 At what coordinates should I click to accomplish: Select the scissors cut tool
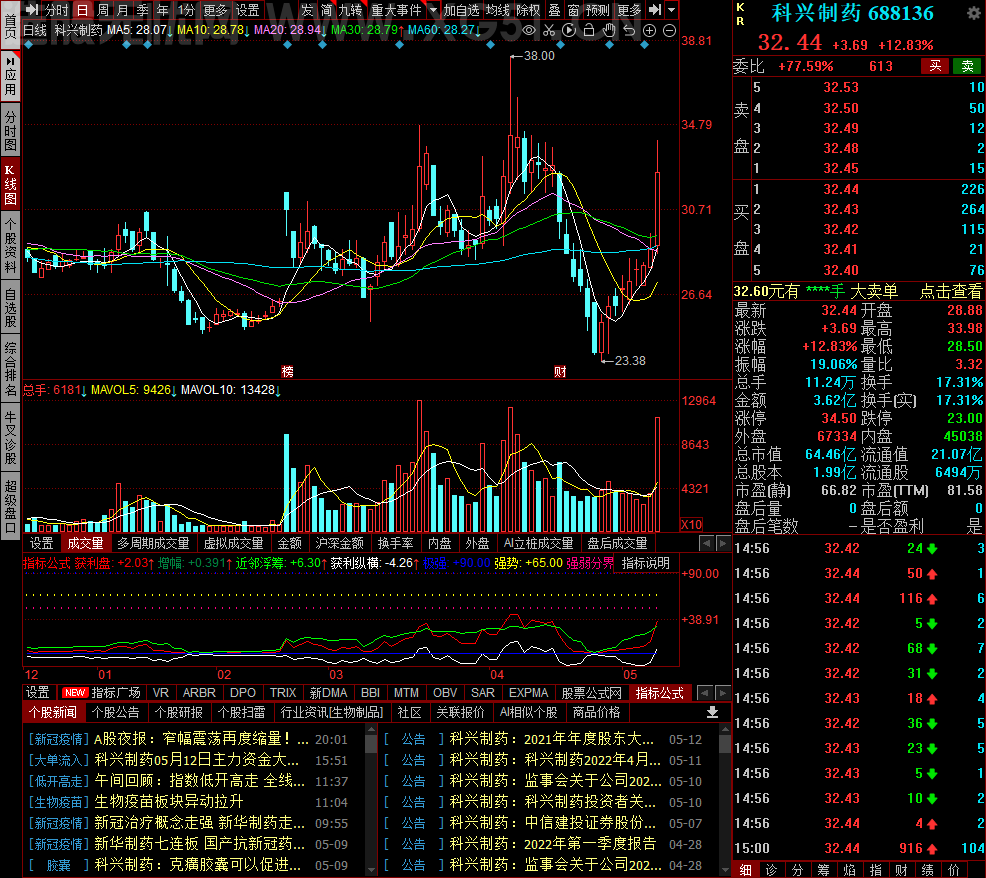(549, 30)
